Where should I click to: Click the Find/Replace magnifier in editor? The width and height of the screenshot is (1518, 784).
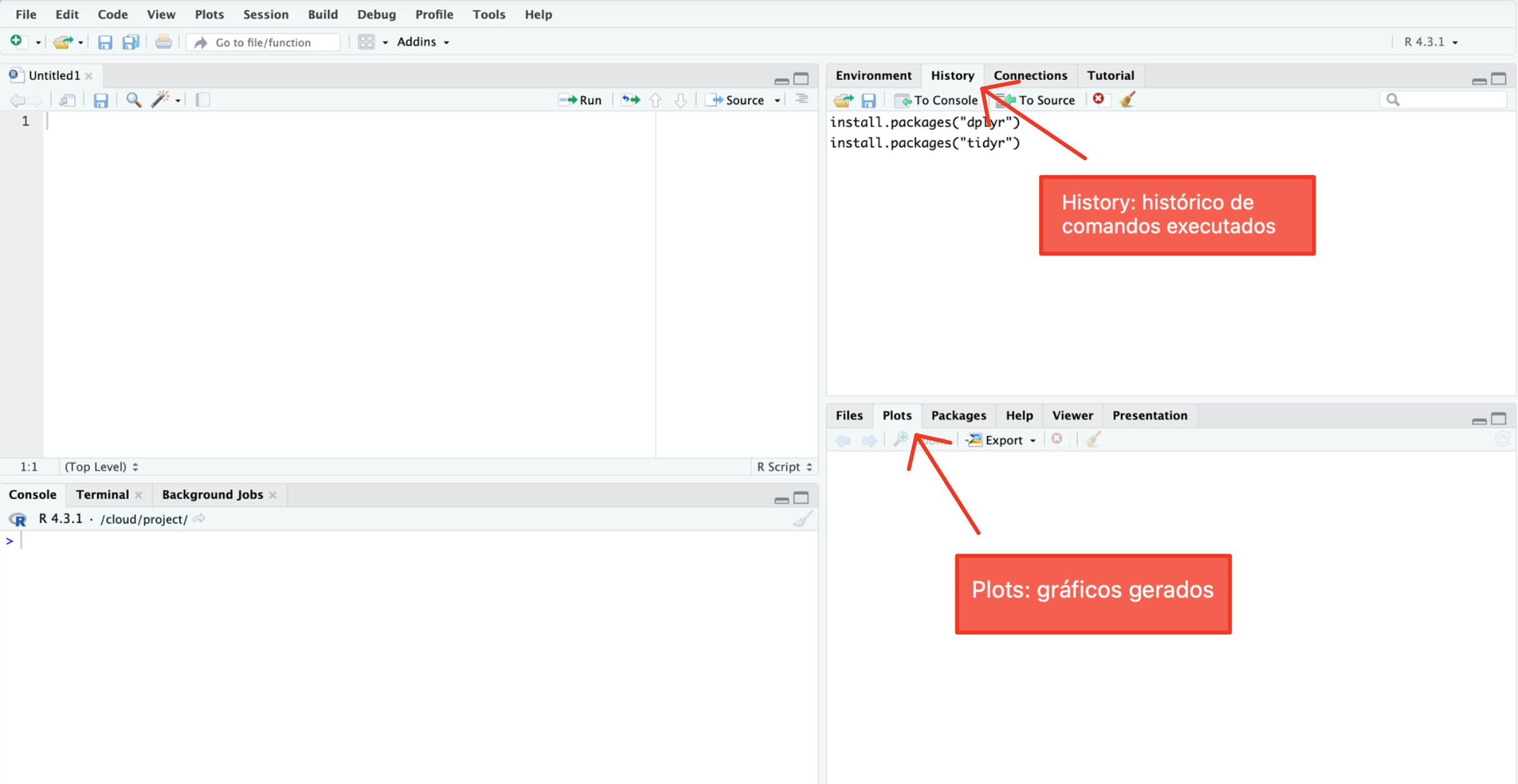coord(133,99)
